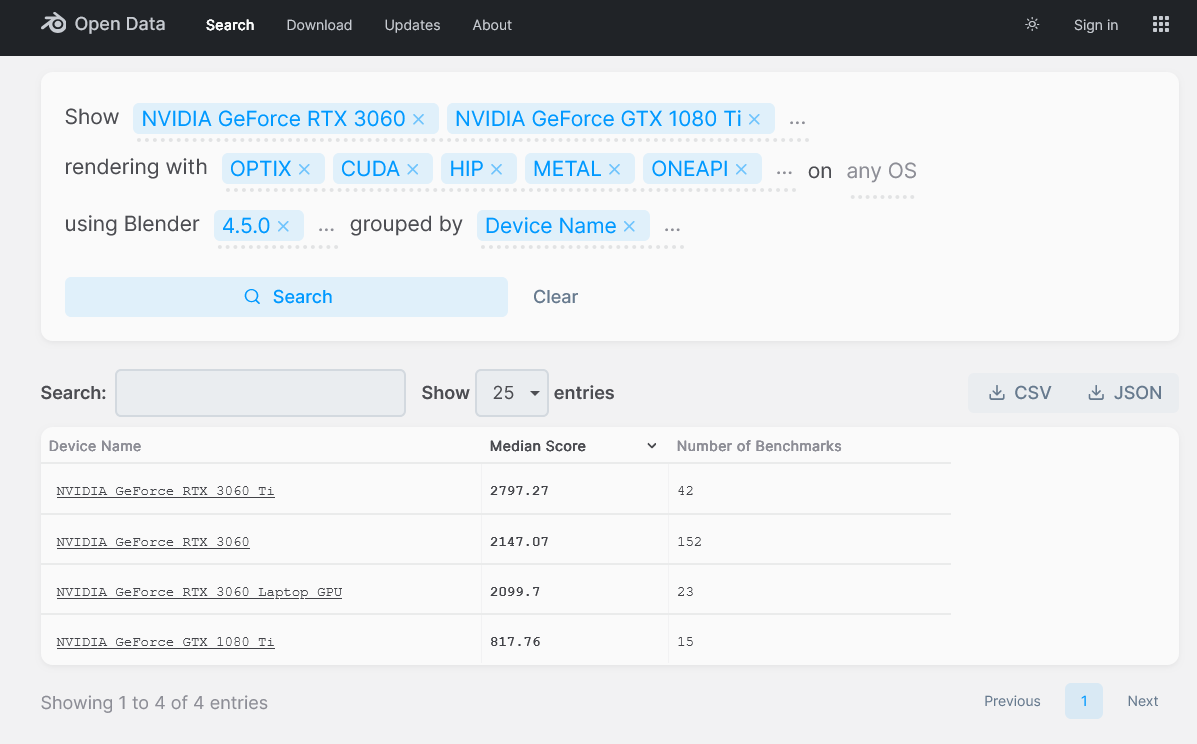Click the CSV download icon
1197x744 pixels.
pyautogui.click(x=996, y=393)
